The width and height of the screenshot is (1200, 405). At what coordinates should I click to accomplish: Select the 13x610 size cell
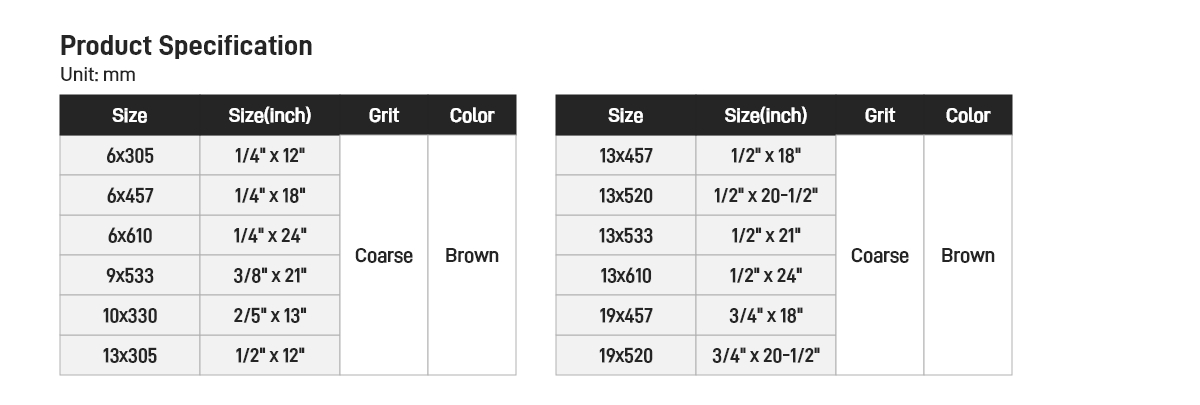[x=626, y=276]
